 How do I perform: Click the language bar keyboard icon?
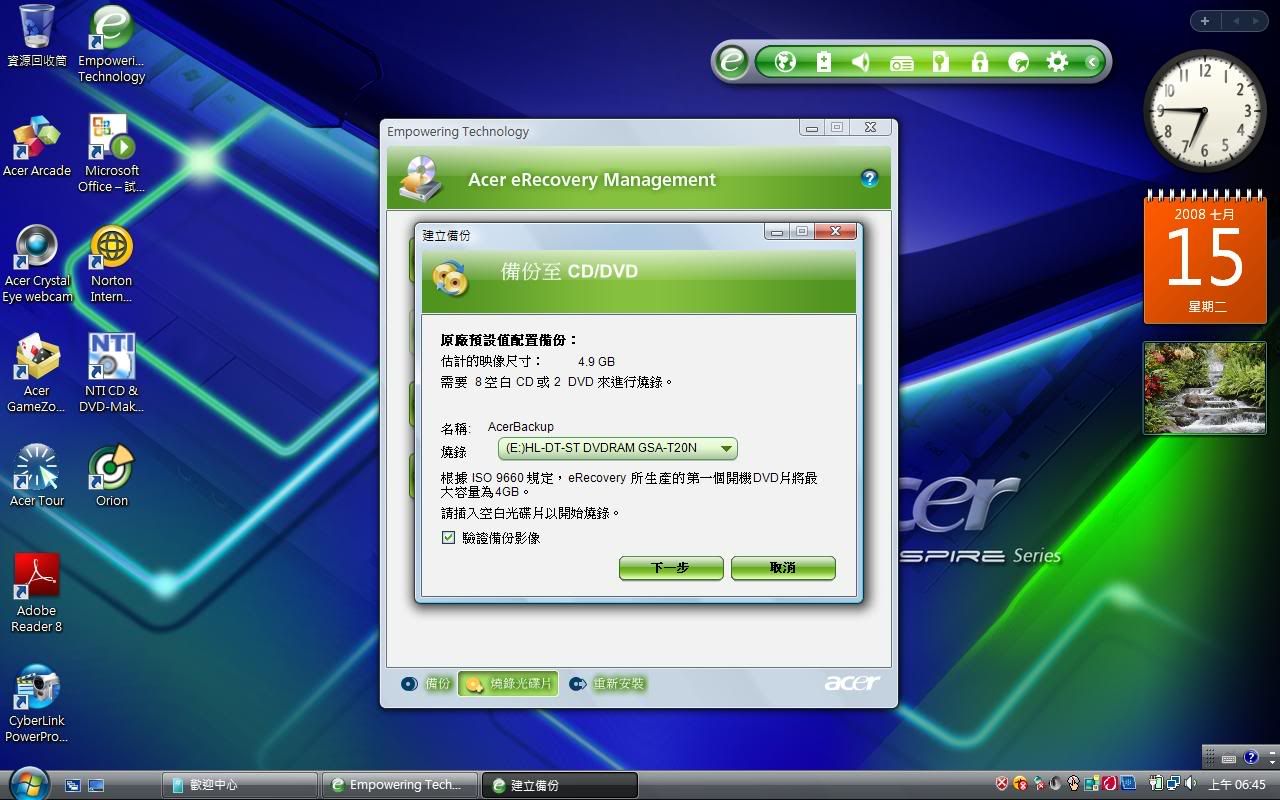click(1229, 759)
